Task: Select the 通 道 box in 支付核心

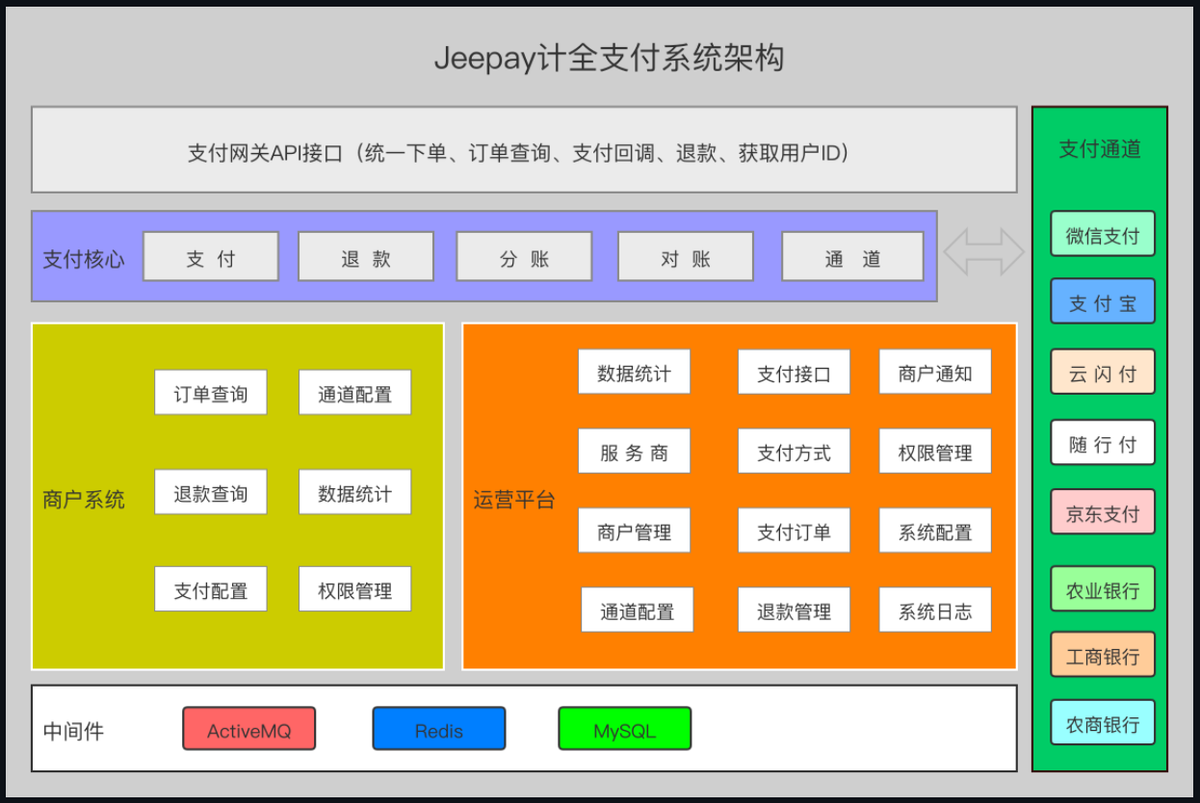Action: point(852,257)
